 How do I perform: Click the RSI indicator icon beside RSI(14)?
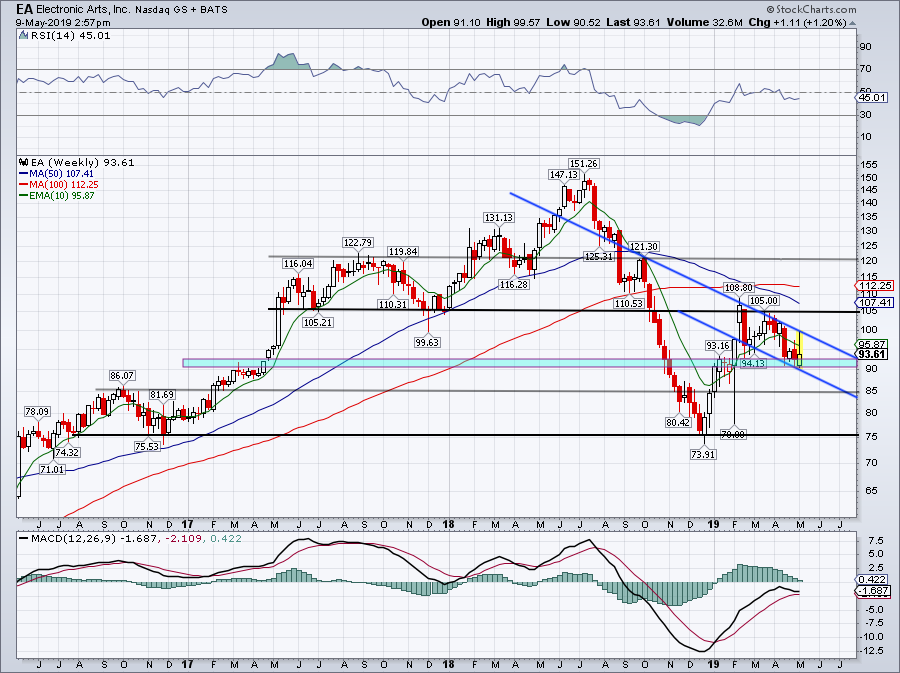[x=23, y=35]
